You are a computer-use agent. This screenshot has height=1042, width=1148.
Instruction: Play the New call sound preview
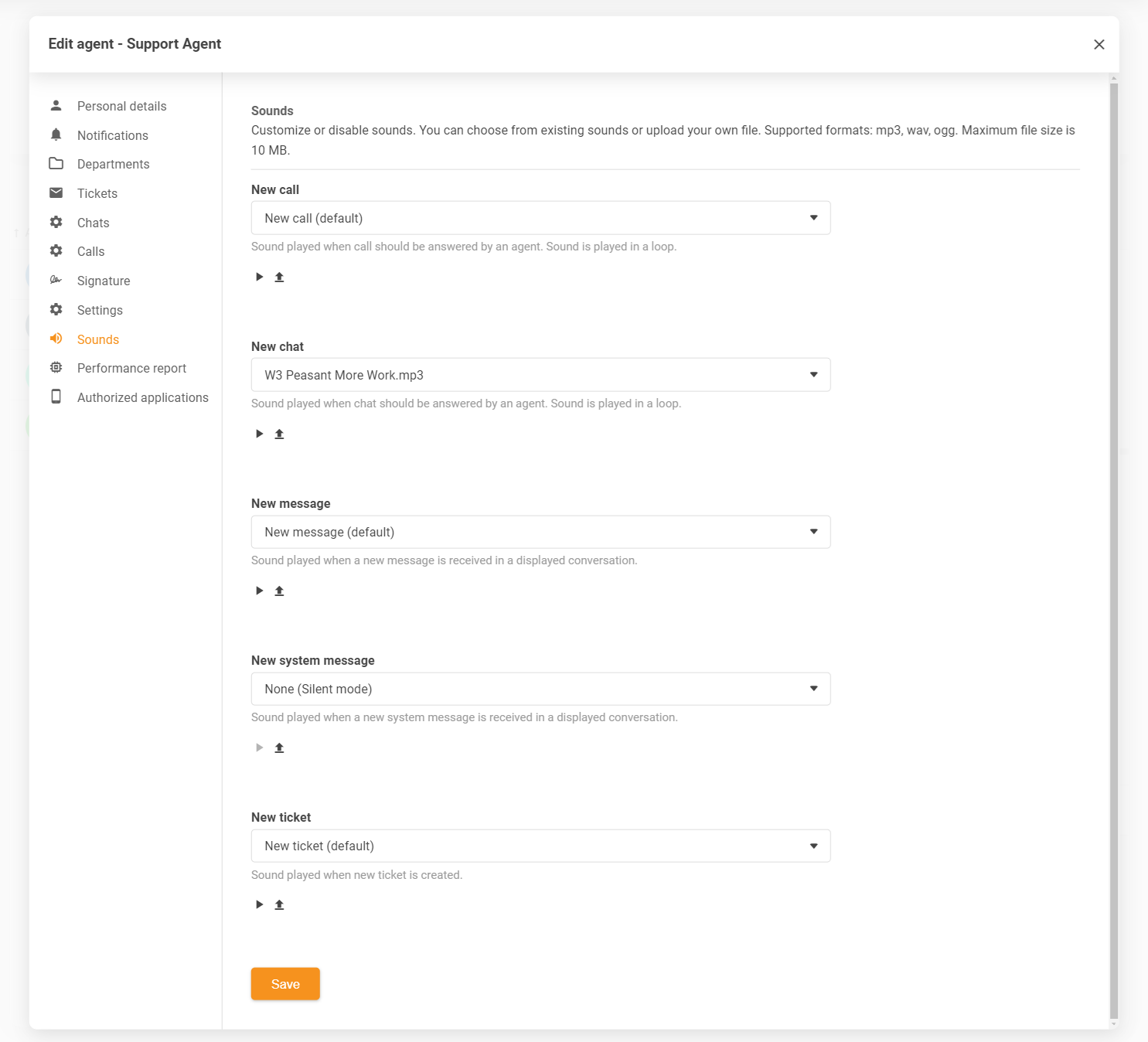click(x=260, y=277)
